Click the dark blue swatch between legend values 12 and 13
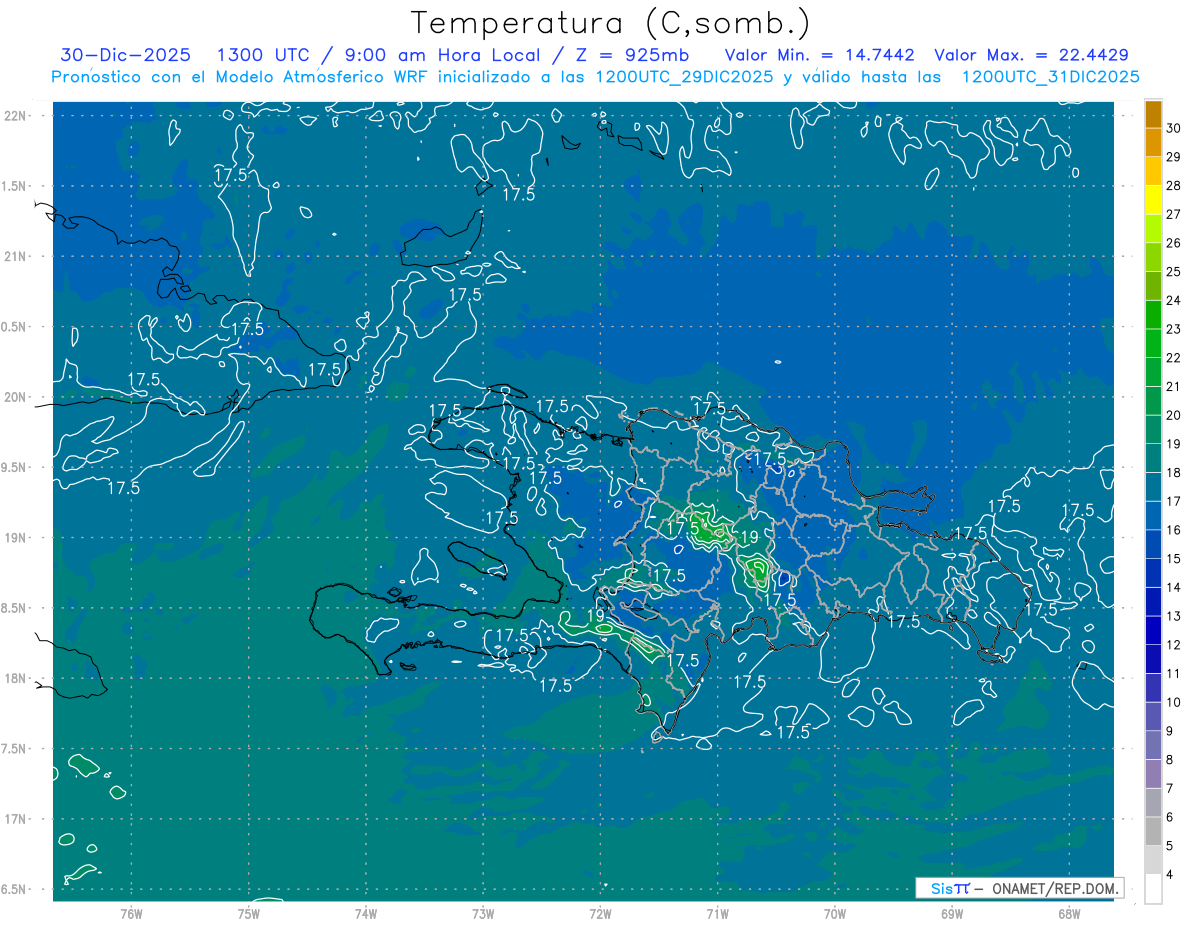The height and width of the screenshot is (927, 1200). pyautogui.click(x=1153, y=630)
